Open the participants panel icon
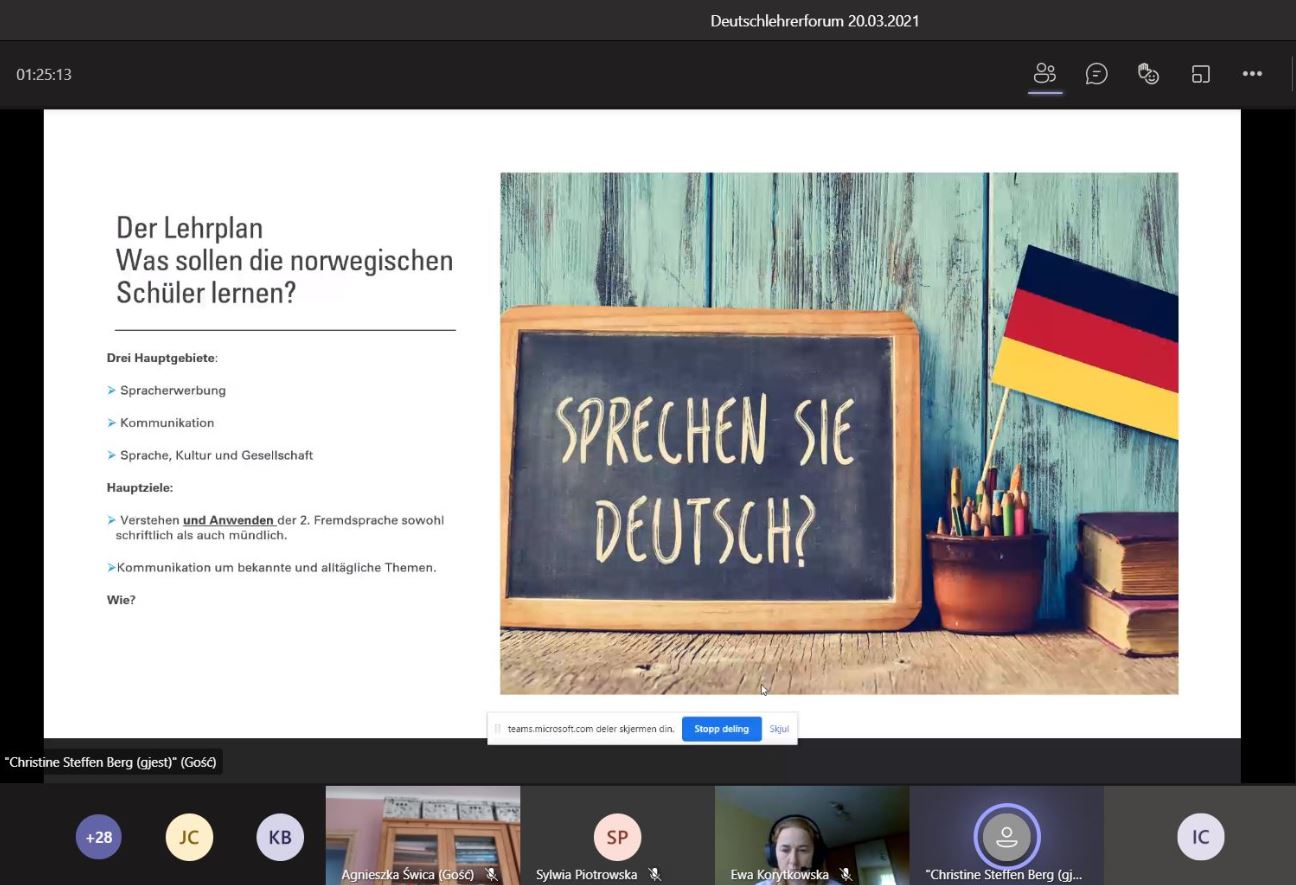Viewport: 1296px width, 885px height. [x=1045, y=74]
